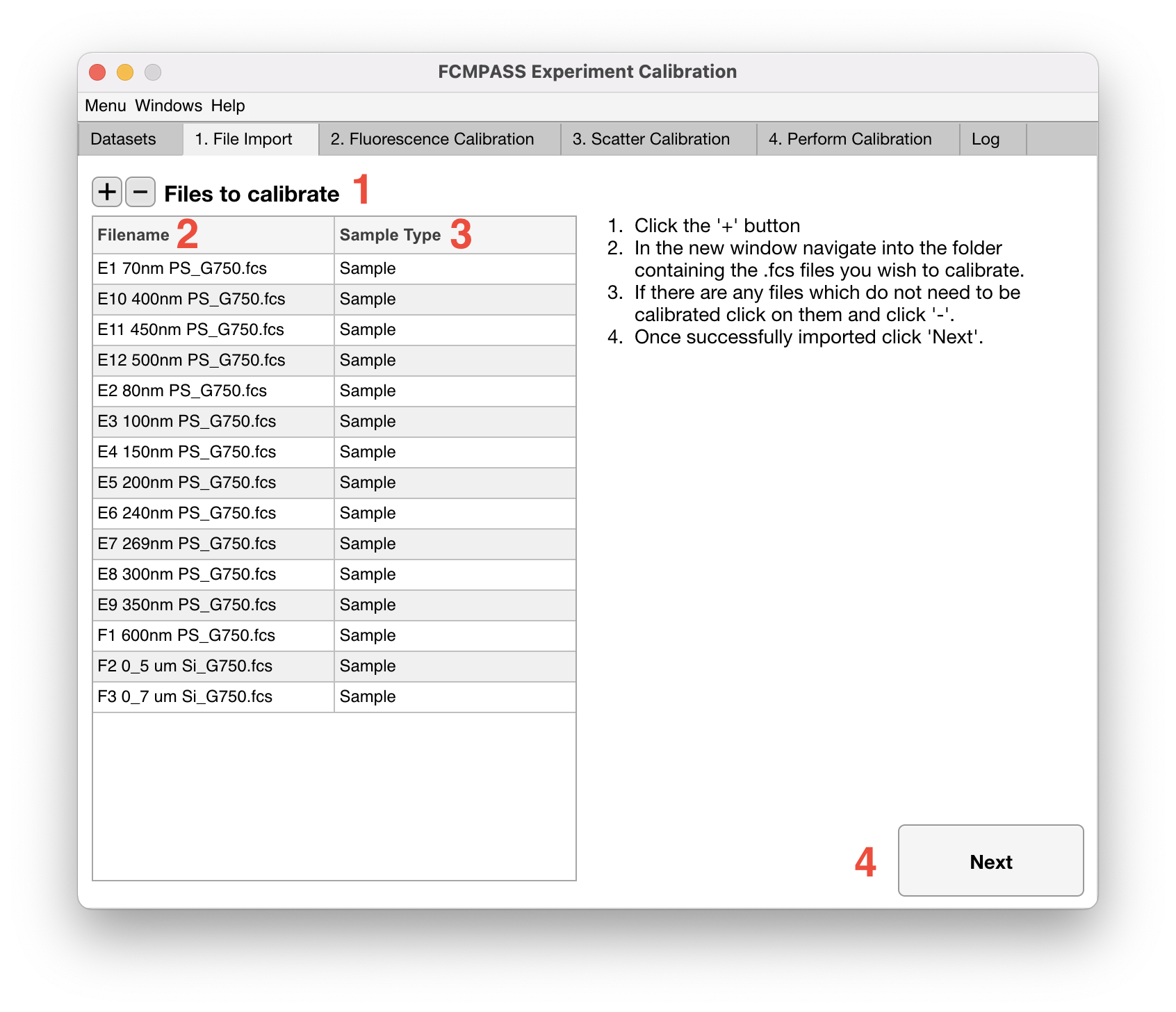The height and width of the screenshot is (1012, 1176).
Task: Select file E12 500nm PS_G750.fcs
Action: click(x=213, y=361)
